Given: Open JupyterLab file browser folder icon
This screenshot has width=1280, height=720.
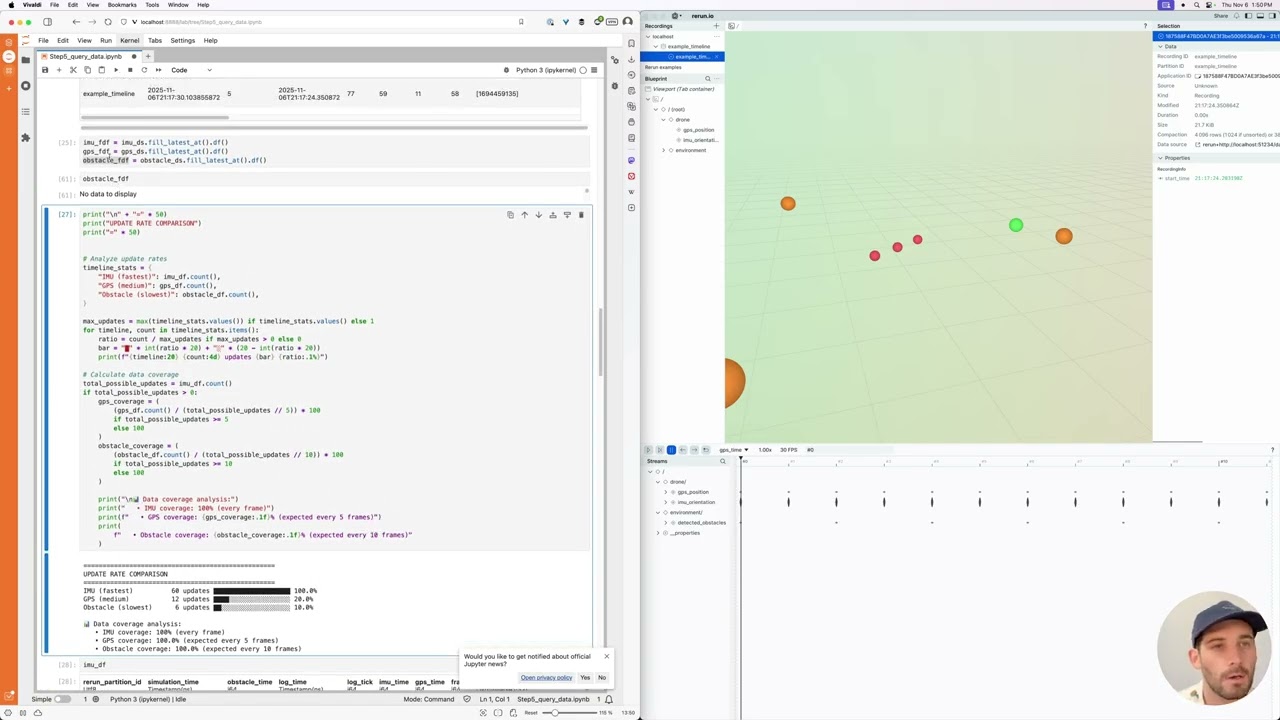Looking at the screenshot, I should (x=26, y=58).
